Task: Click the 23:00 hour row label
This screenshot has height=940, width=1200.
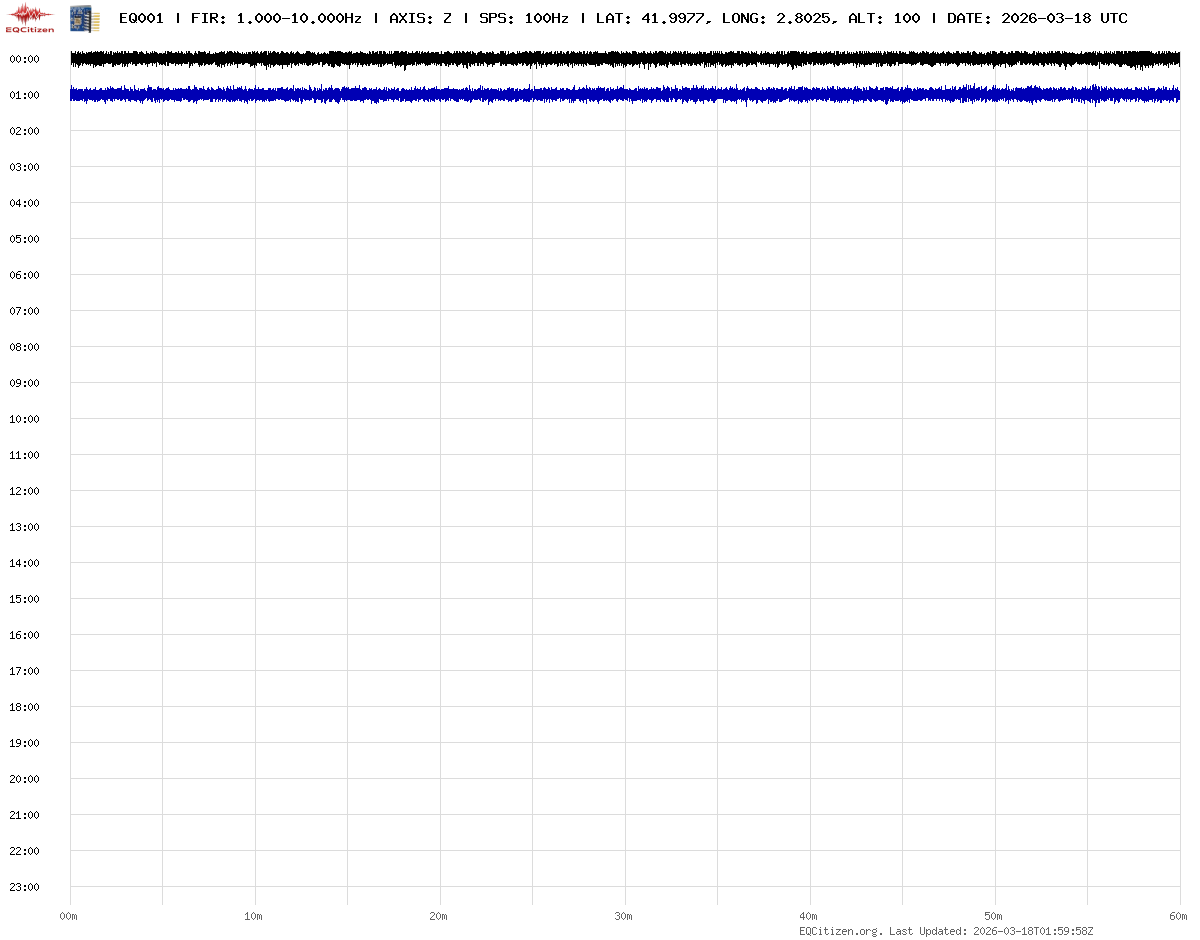Action: click(24, 887)
